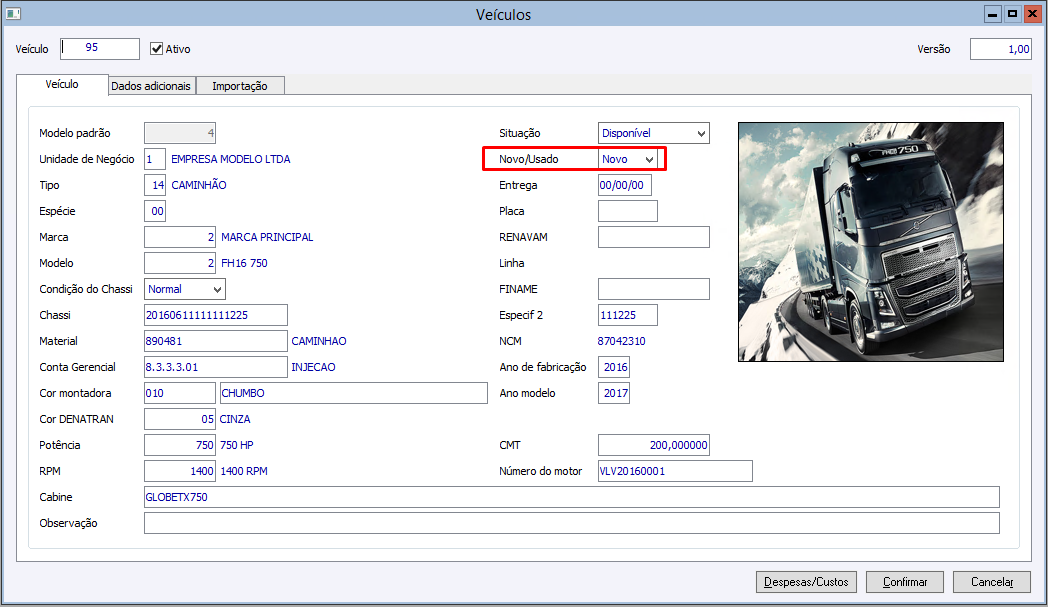Confirm the vehicle record with Confirmar
Image resolution: width=1048 pixels, height=607 pixels.
click(x=905, y=582)
